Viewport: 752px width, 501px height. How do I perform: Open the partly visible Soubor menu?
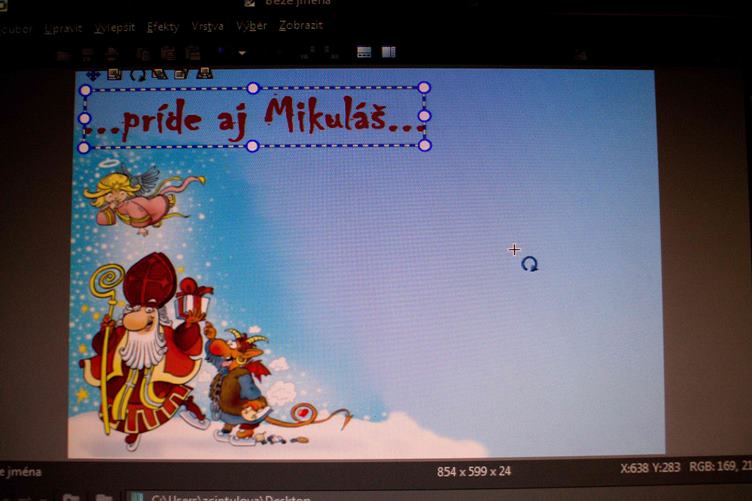pos(16,29)
